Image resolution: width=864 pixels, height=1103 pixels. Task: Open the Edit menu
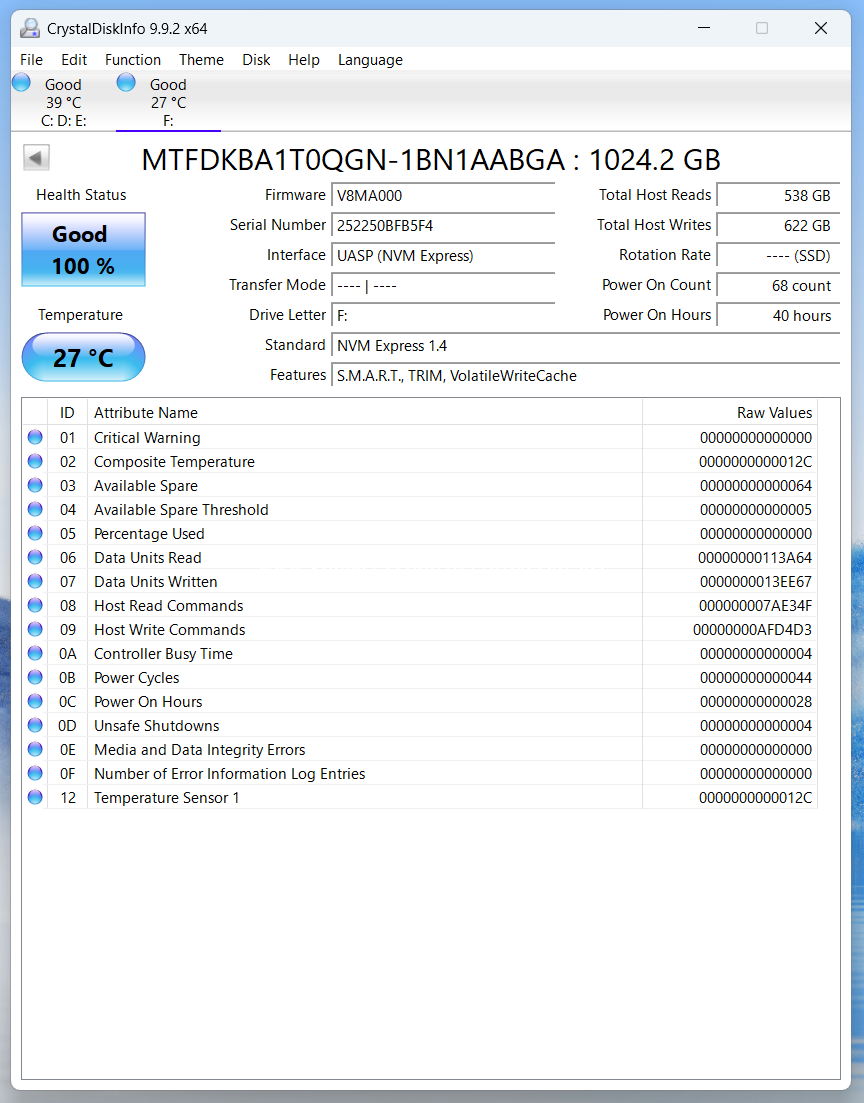point(74,60)
